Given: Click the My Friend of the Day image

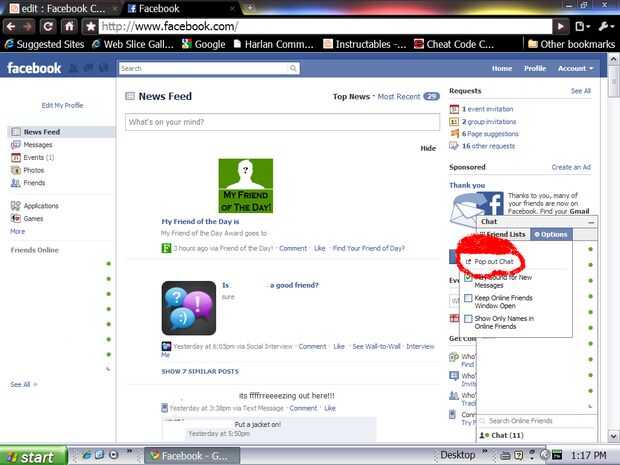Looking at the screenshot, I should (246, 185).
